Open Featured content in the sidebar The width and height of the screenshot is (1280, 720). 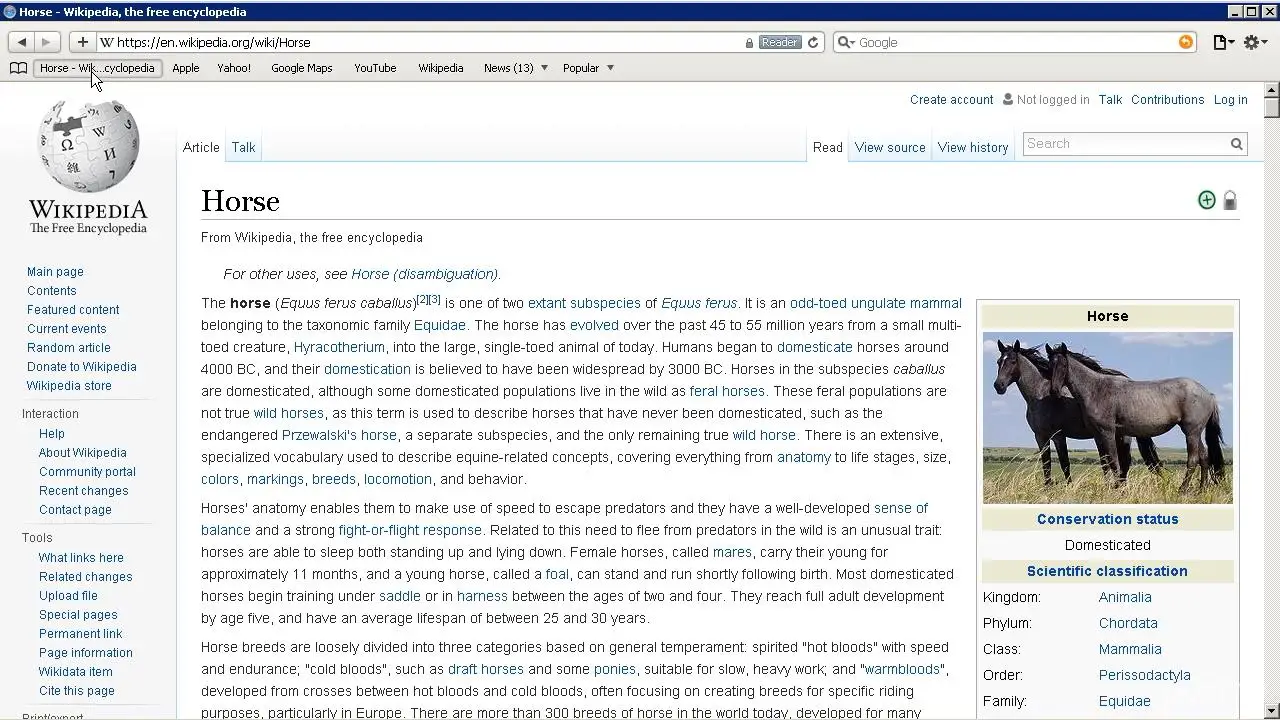[73, 309]
